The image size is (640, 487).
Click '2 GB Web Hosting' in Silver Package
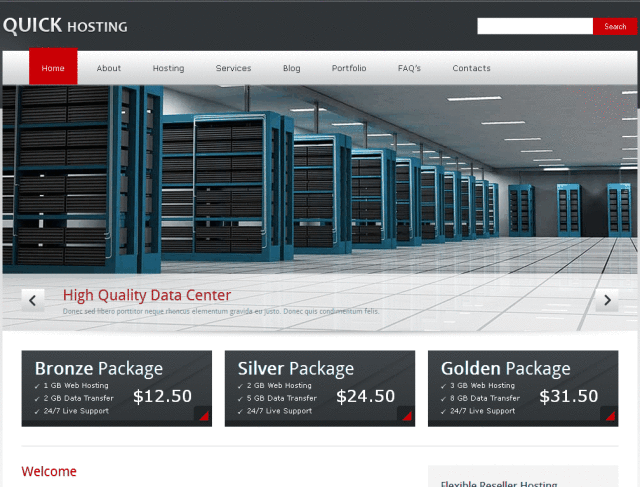point(279,385)
